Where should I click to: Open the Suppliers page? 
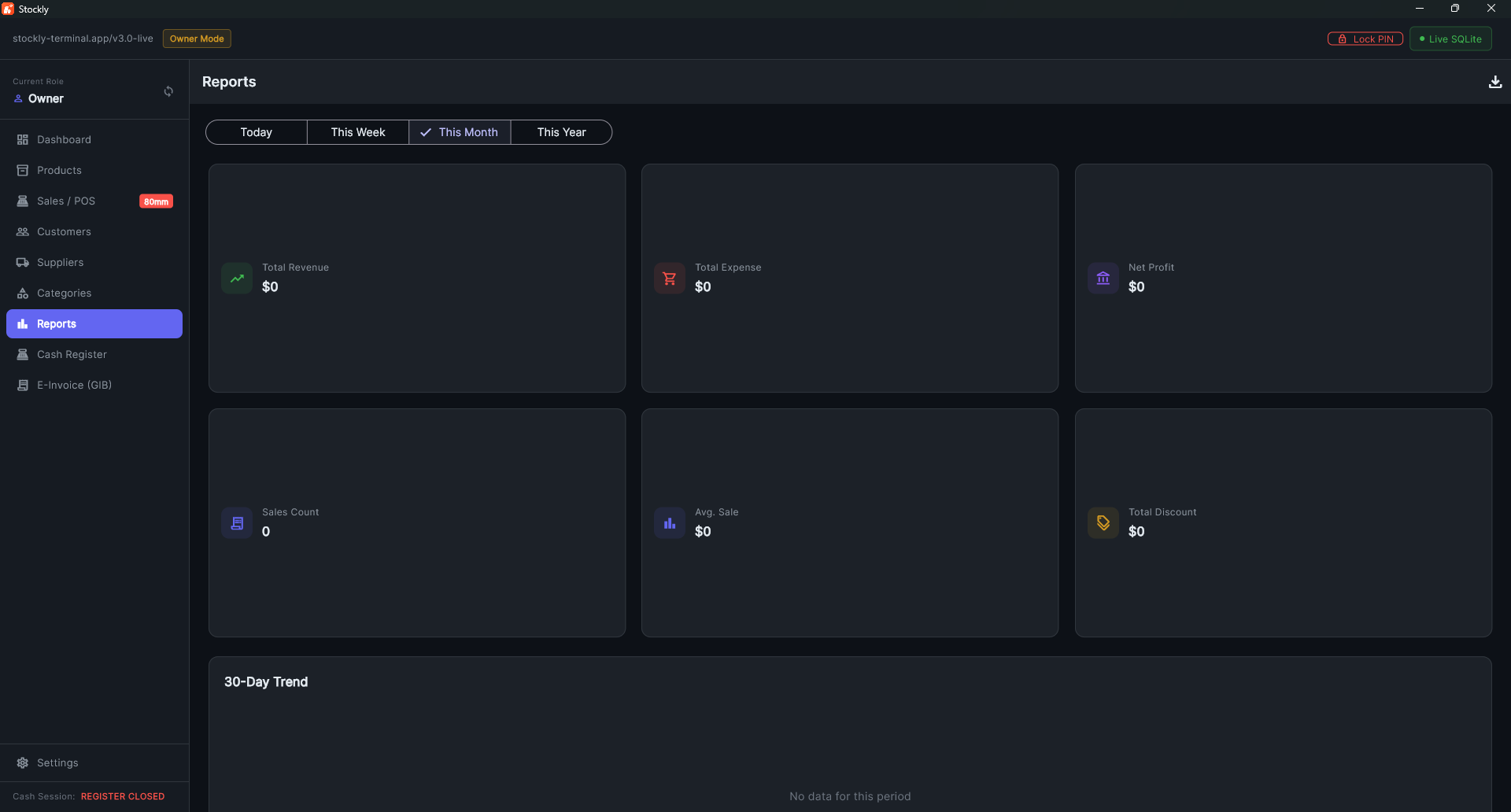click(x=94, y=262)
